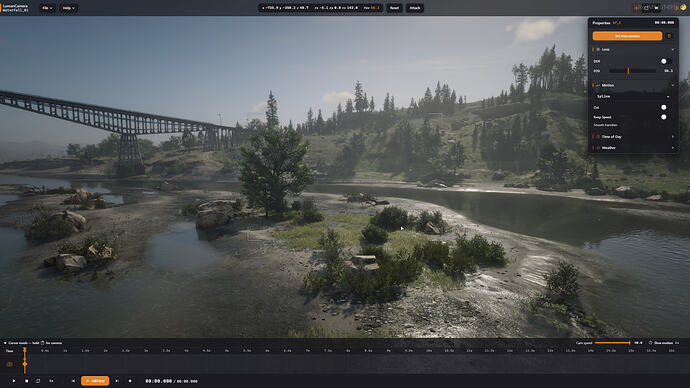The width and height of the screenshot is (690, 388).
Task: Click the Smooth transition label
Action: tap(606, 125)
